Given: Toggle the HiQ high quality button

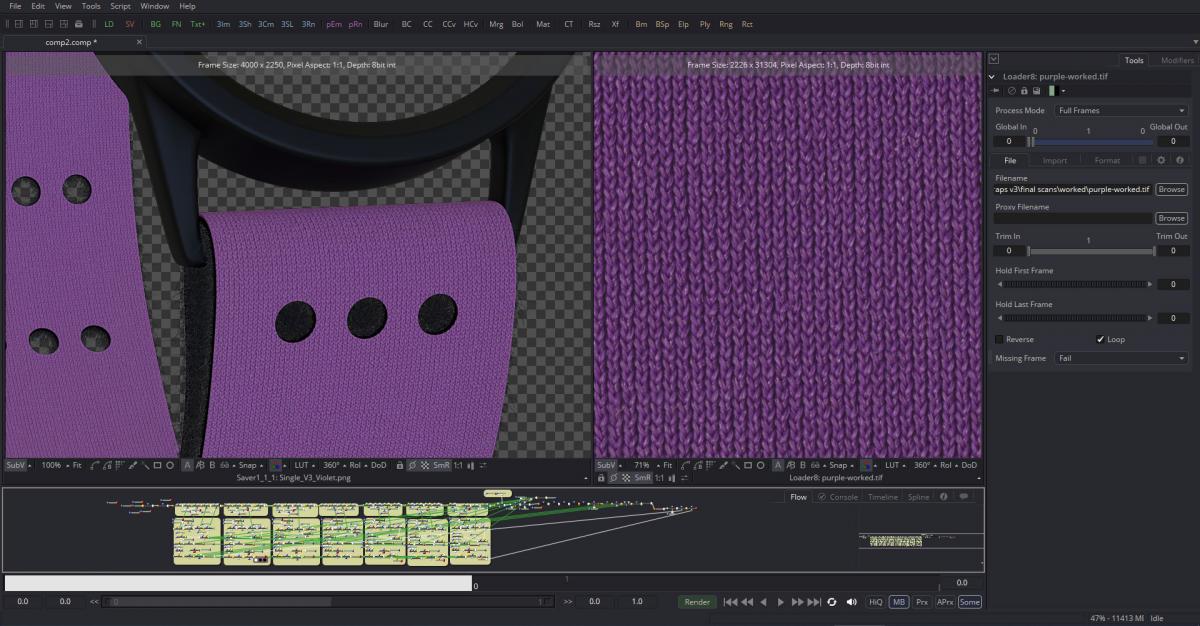Looking at the screenshot, I should [875, 602].
